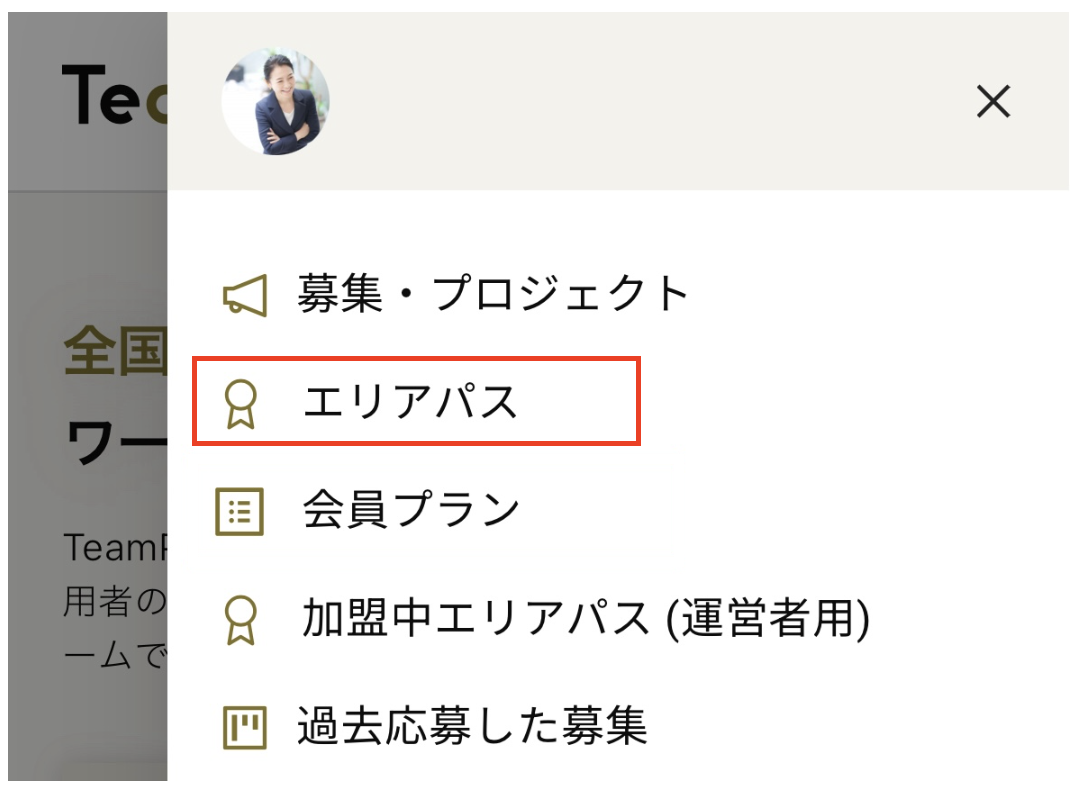View 過去応募した募集
This screenshot has width=1078, height=786.
click(x=472, y=727)
